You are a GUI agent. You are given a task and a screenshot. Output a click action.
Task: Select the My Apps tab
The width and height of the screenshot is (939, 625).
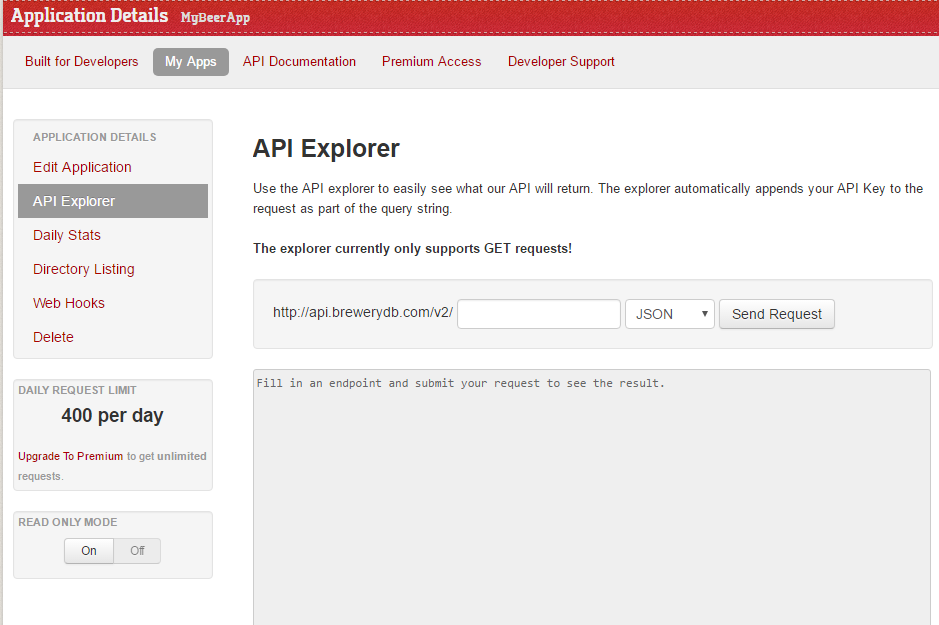point(190,62)
